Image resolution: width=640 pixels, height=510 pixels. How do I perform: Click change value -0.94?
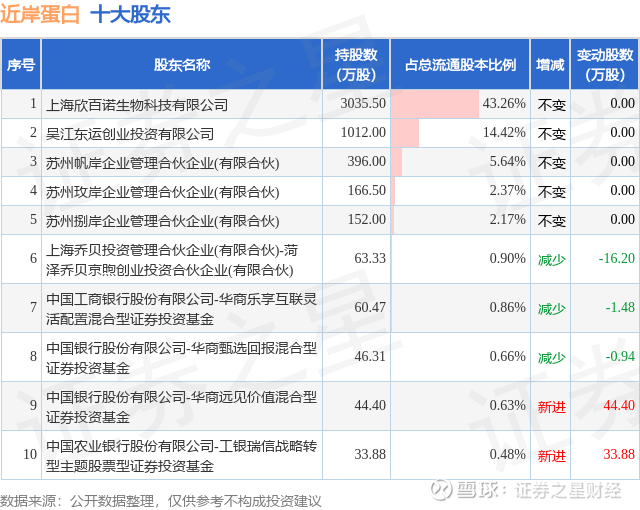click(620, 356)
